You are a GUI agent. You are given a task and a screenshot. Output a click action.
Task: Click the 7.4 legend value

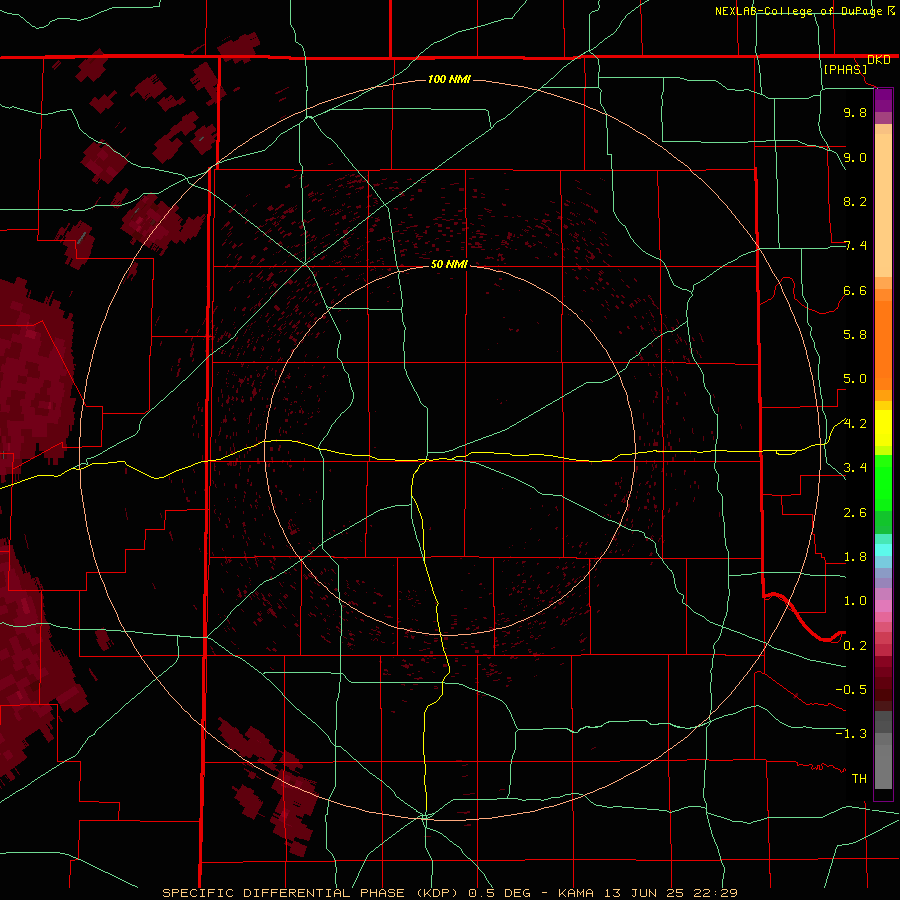pyautogui.click(x=855, y=246)
